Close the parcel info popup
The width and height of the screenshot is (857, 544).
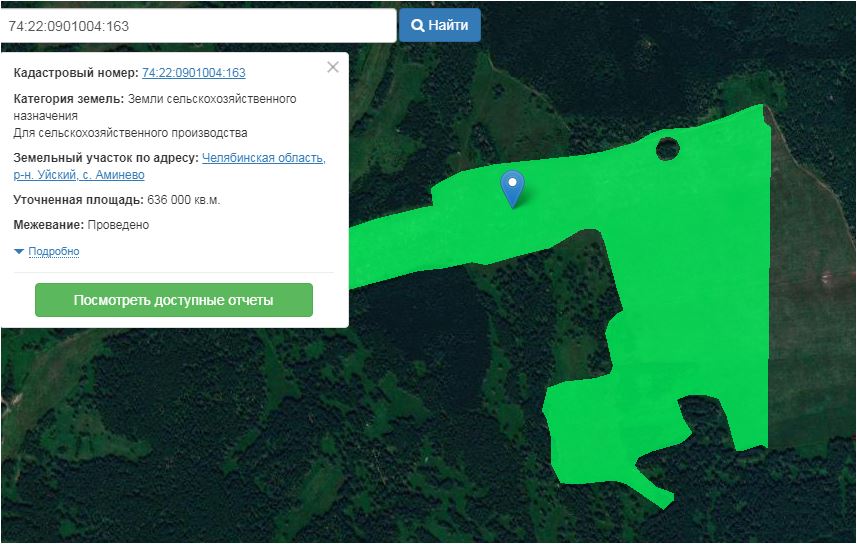click(333, 67)
